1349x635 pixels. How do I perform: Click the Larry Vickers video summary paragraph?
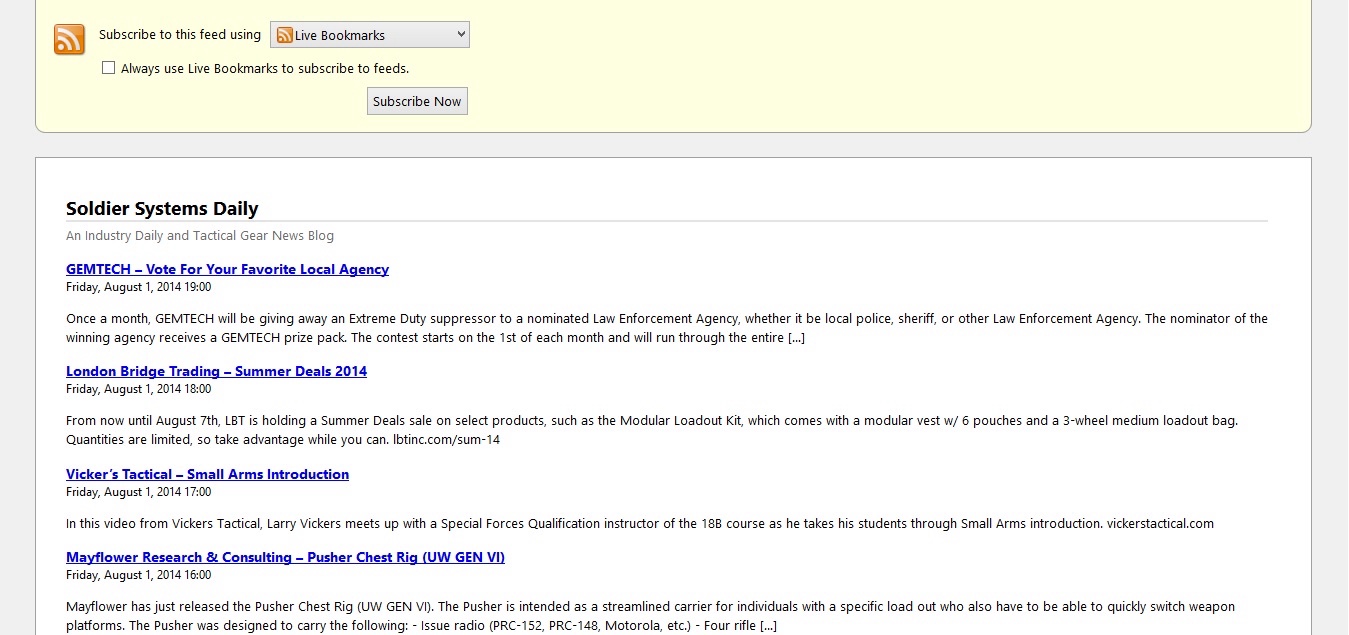pos(640,523)
